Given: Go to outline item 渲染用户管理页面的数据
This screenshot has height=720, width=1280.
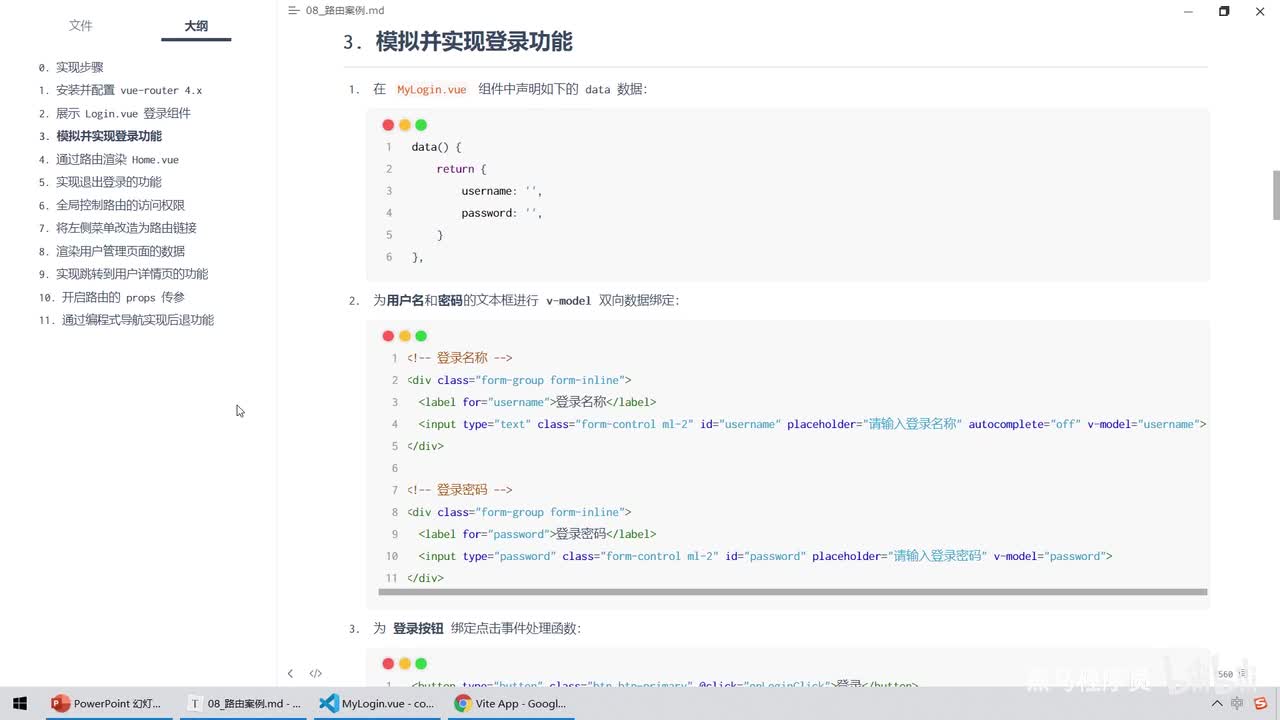Looking at the screenshot, I should pyautogui.click(x=112, y=251).
